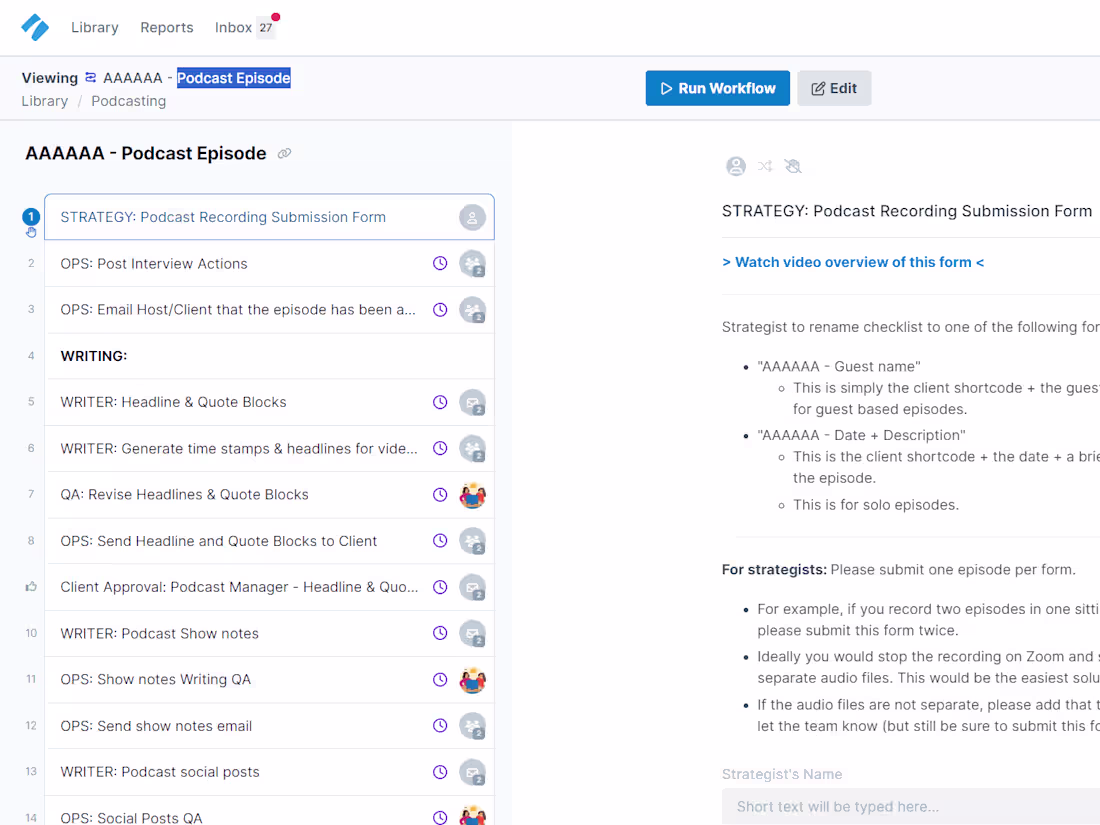Open the Library menu
Viewport: 1100px width, 825px height.
(95, 27)
